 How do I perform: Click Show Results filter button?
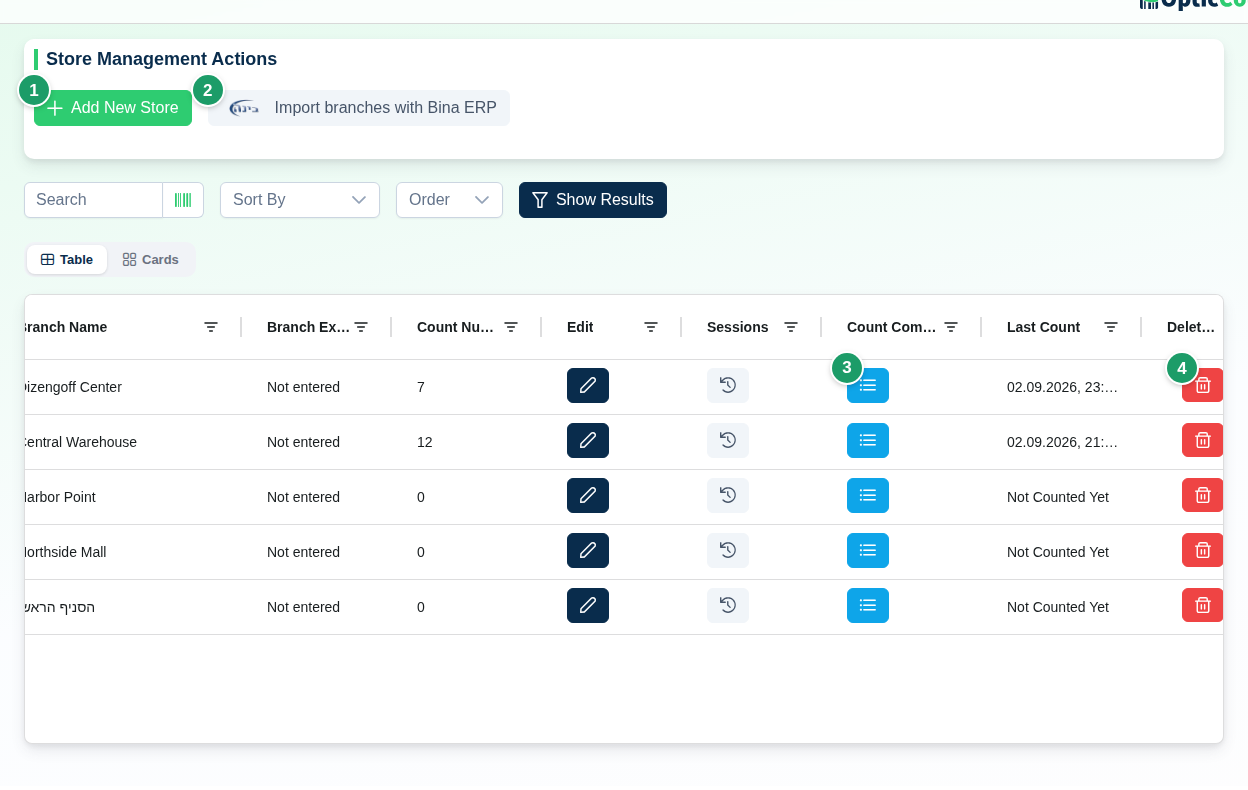(593, 200)
